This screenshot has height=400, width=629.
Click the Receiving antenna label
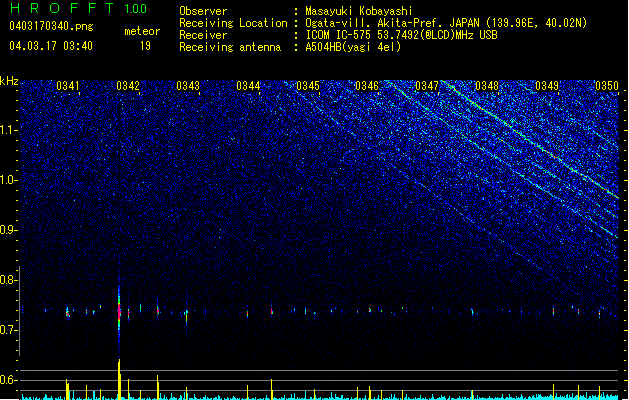pos(230,47)
